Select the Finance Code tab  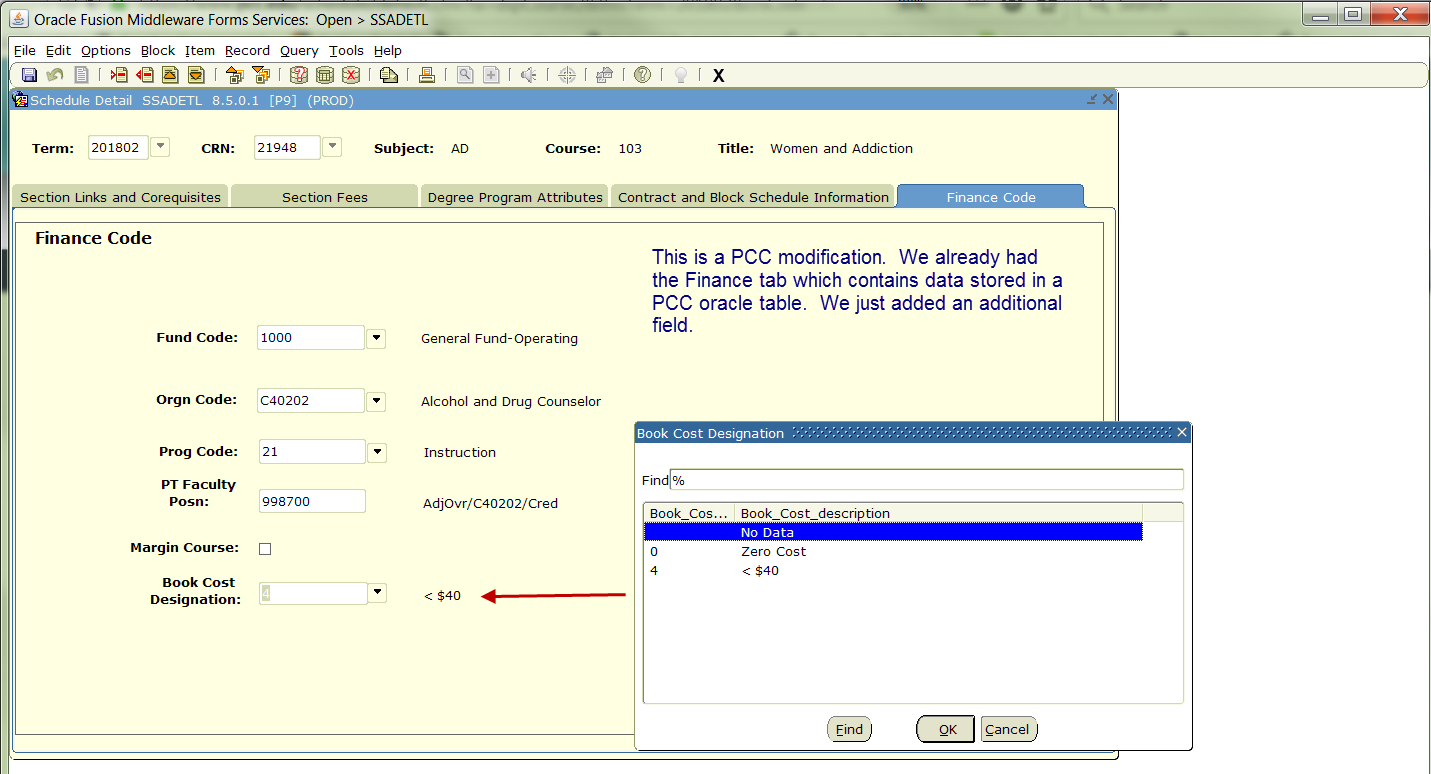(x=991, y=197)
